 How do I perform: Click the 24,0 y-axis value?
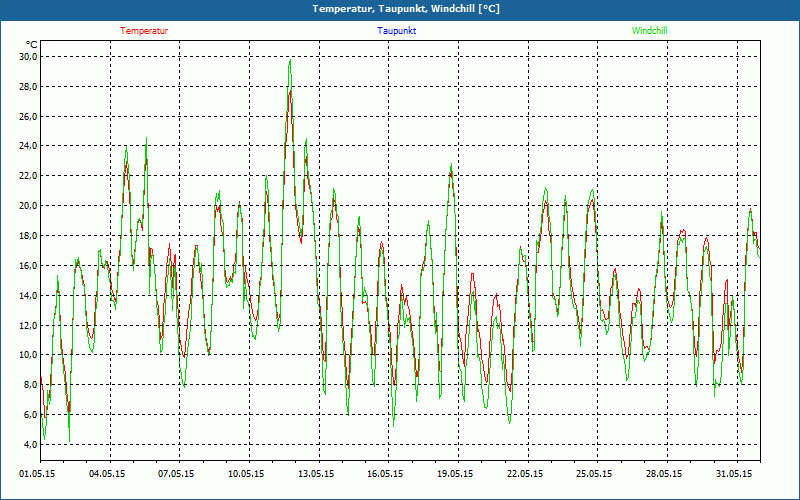click(x=29, y=146)
